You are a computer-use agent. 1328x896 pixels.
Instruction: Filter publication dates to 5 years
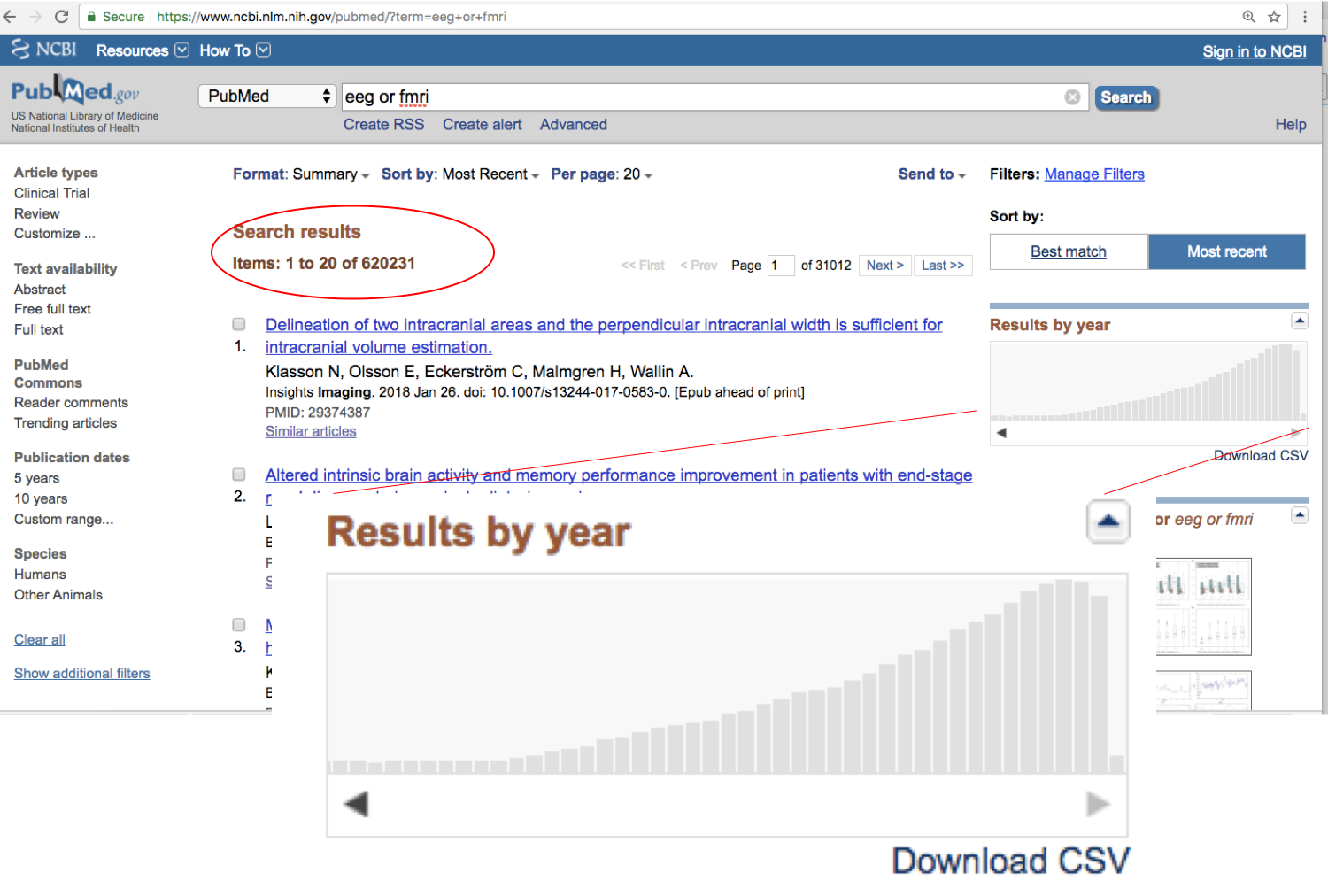tap(37, 478)
